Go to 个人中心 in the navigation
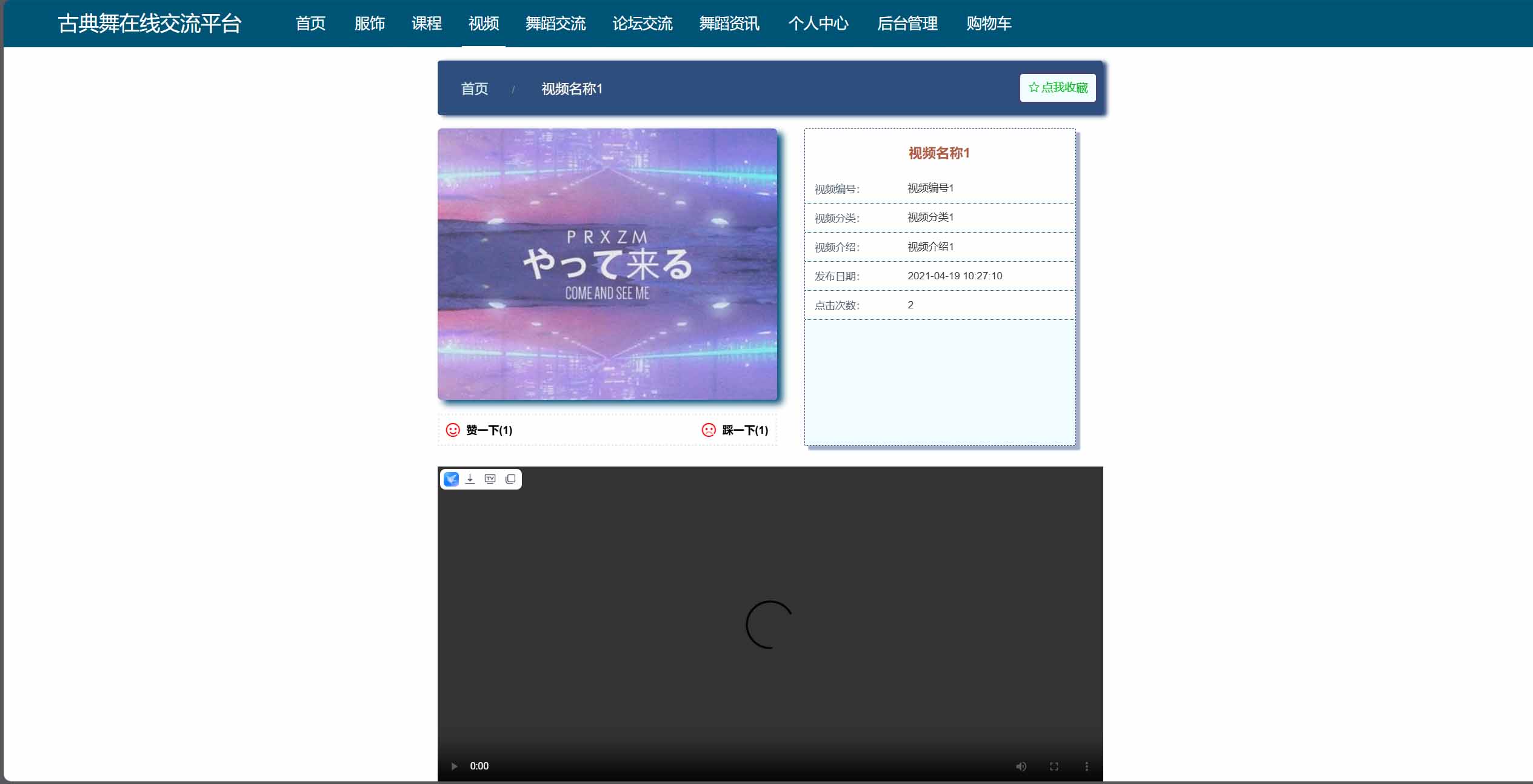The width and height of the screenshot is (1533, 784). 818,24
